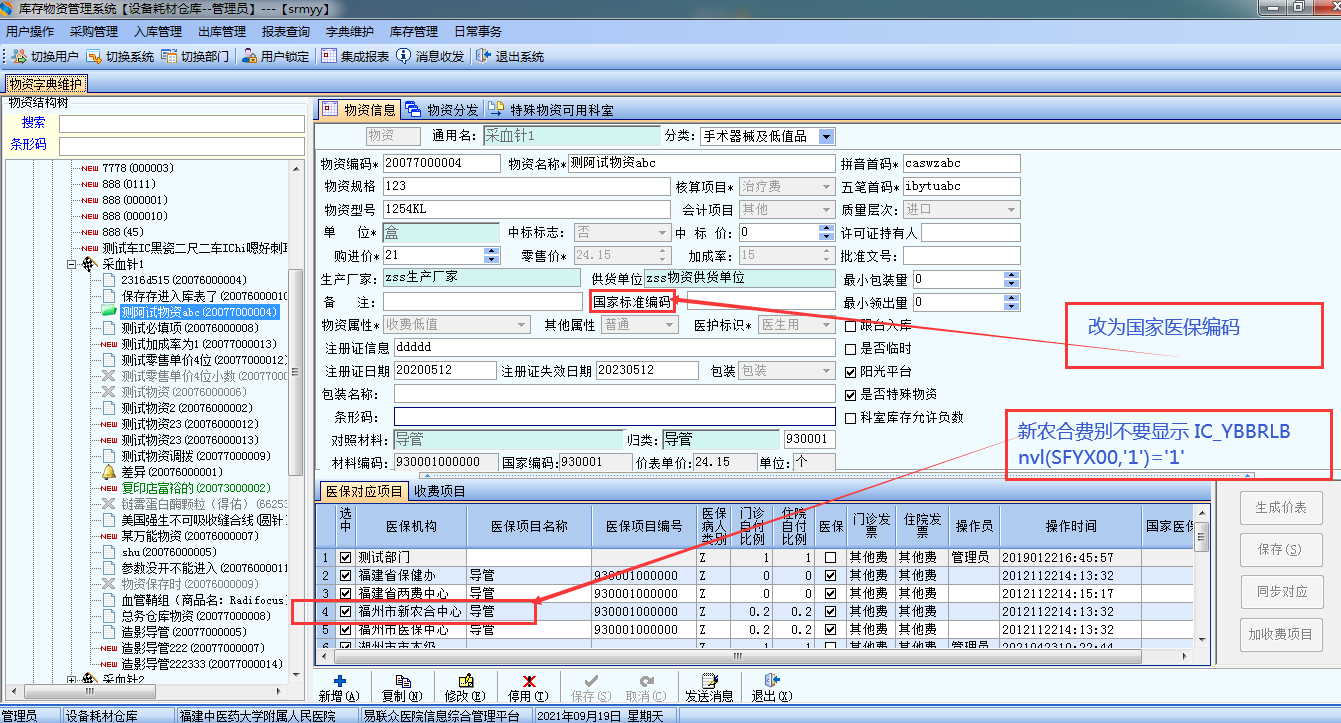
Task: Open the 报表查询 menu
Action: (x=286, y=32)
